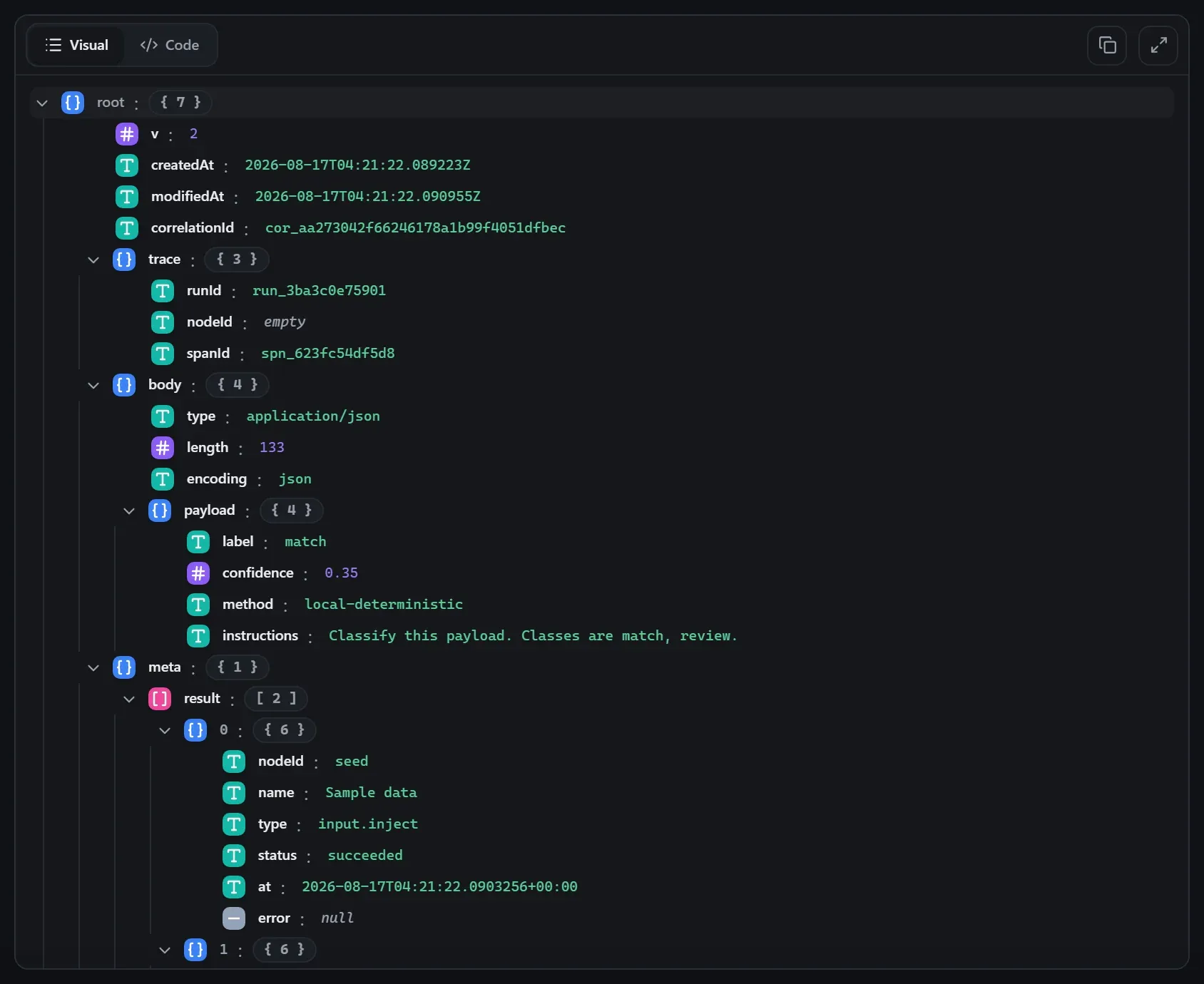Click the trace { 3 } count badge
The width and height of the screenshot is (1204, 984).
237,260
